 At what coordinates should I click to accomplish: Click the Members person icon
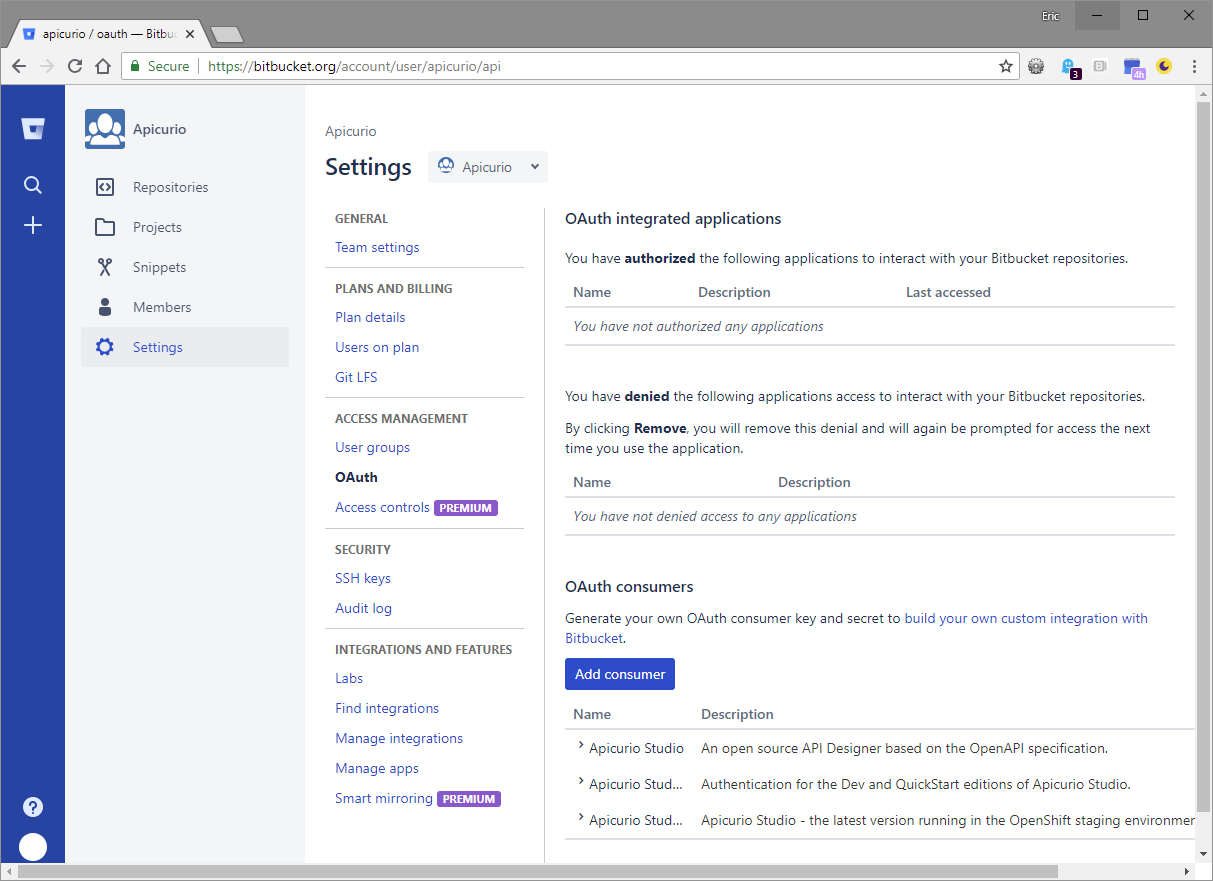point(105,307)
